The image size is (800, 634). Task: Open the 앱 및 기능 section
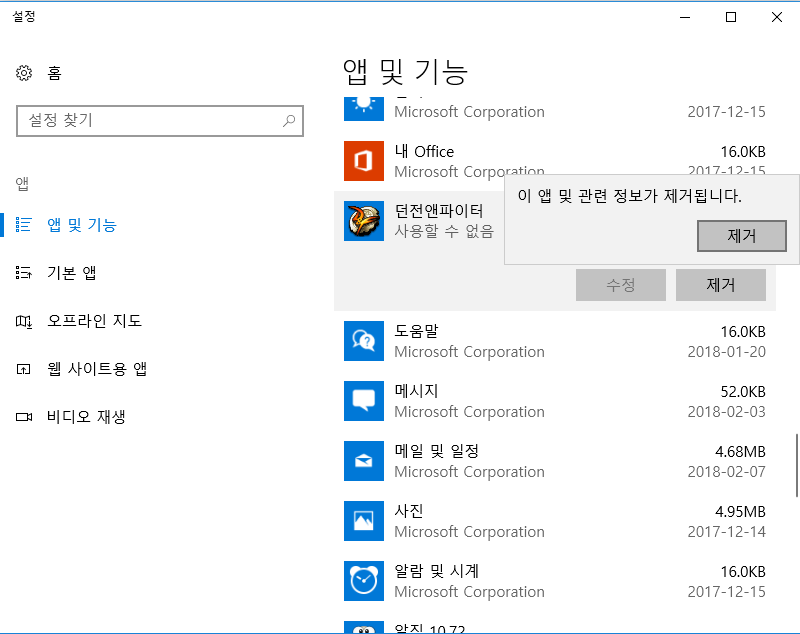[82, 225]
